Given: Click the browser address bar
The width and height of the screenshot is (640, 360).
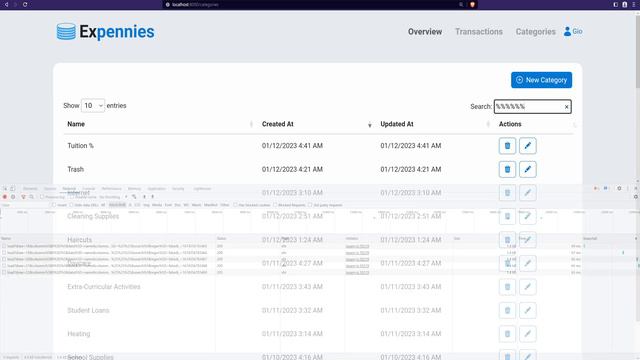Looking at the screenshot, I should point(314,4).
